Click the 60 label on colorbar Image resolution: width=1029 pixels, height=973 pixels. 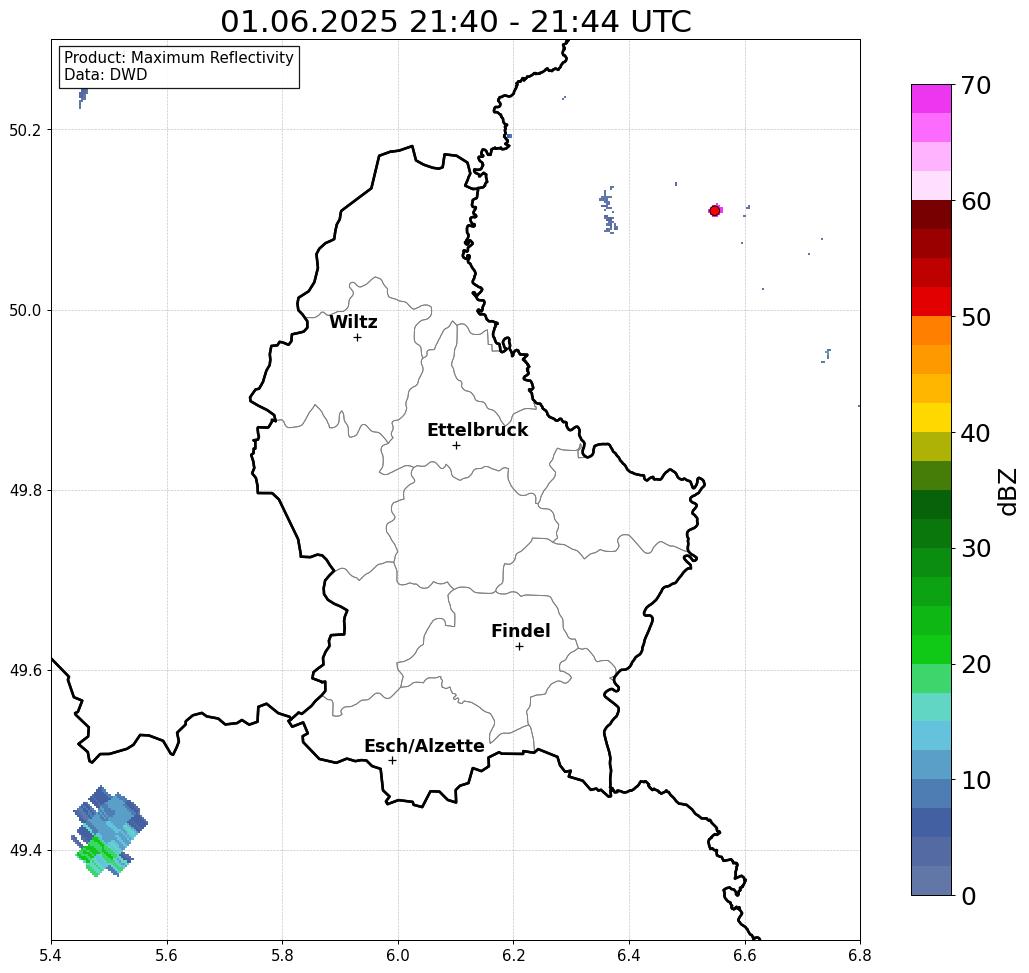coord(975,201)
